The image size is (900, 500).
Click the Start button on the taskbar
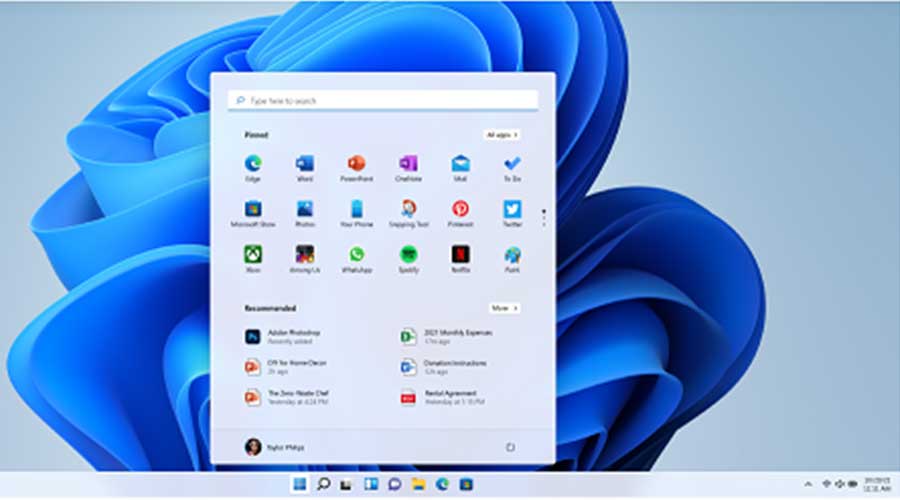pyautogui.click(x=300, y=484)
